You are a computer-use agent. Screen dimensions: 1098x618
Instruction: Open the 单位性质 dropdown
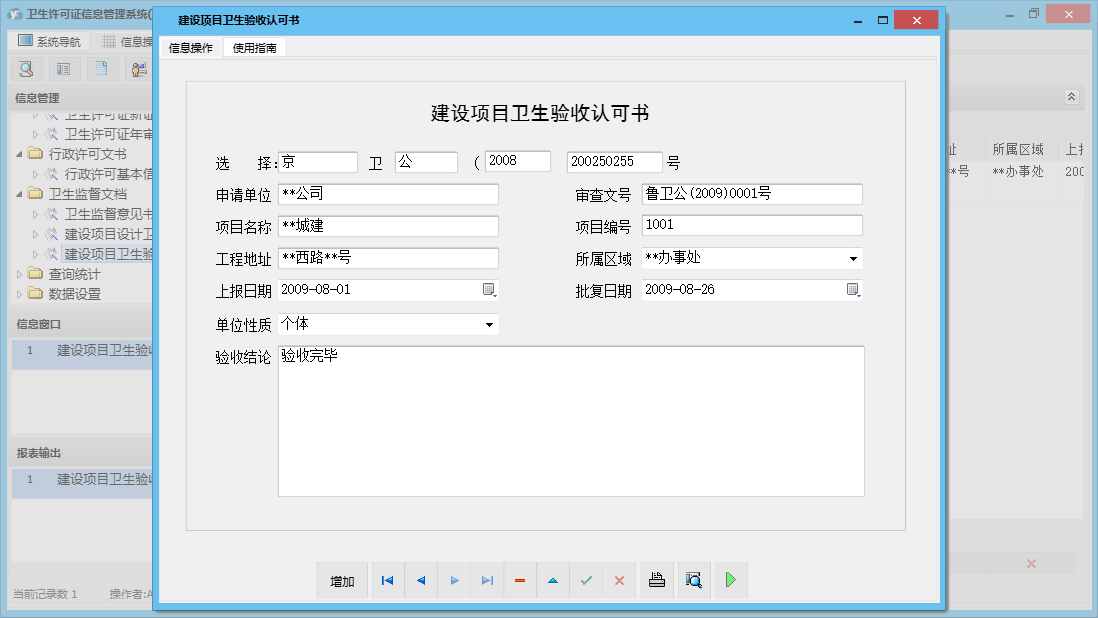coord(489,325)
